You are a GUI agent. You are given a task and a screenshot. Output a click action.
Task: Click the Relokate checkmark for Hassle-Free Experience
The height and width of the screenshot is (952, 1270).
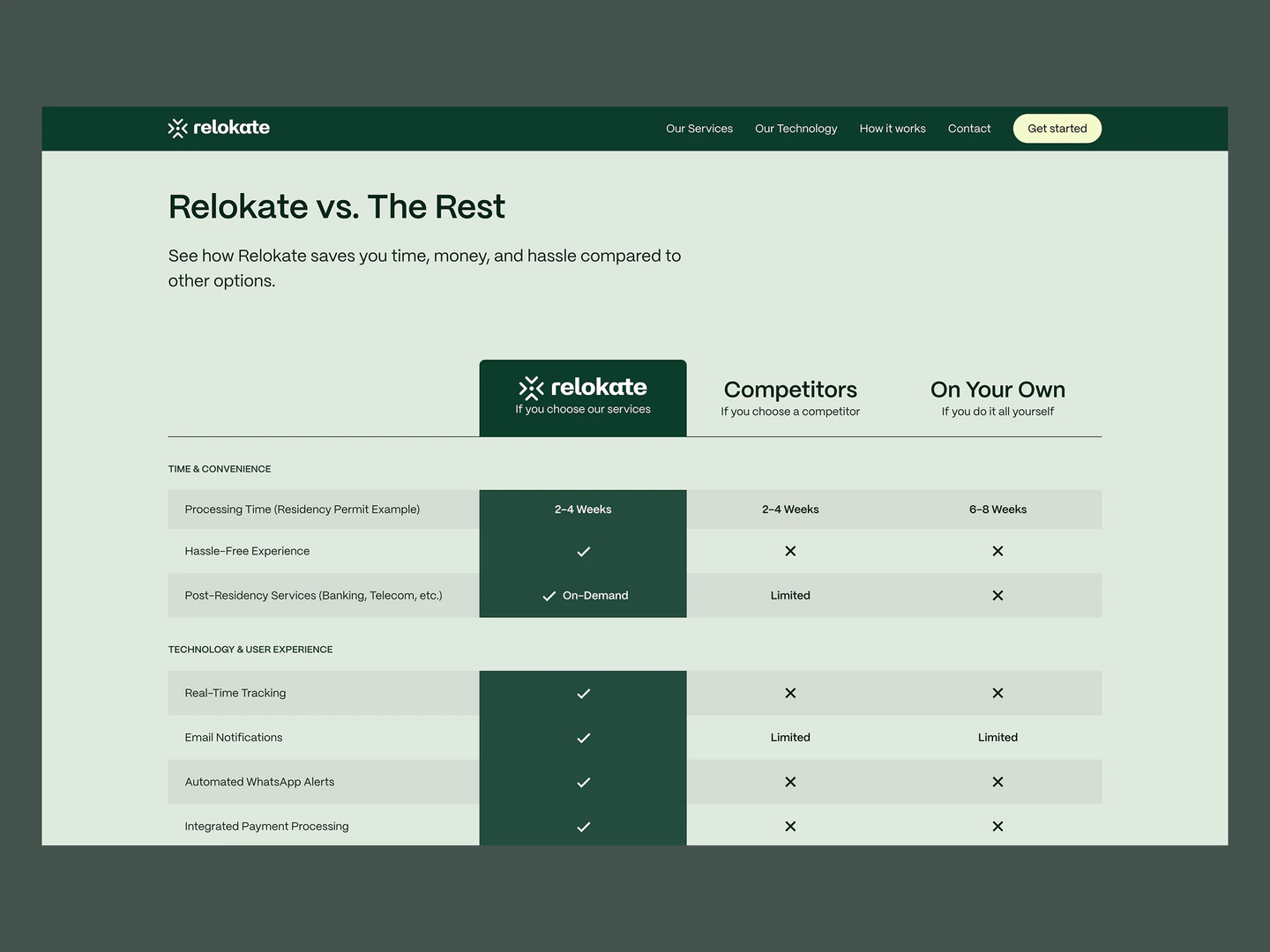583,552
